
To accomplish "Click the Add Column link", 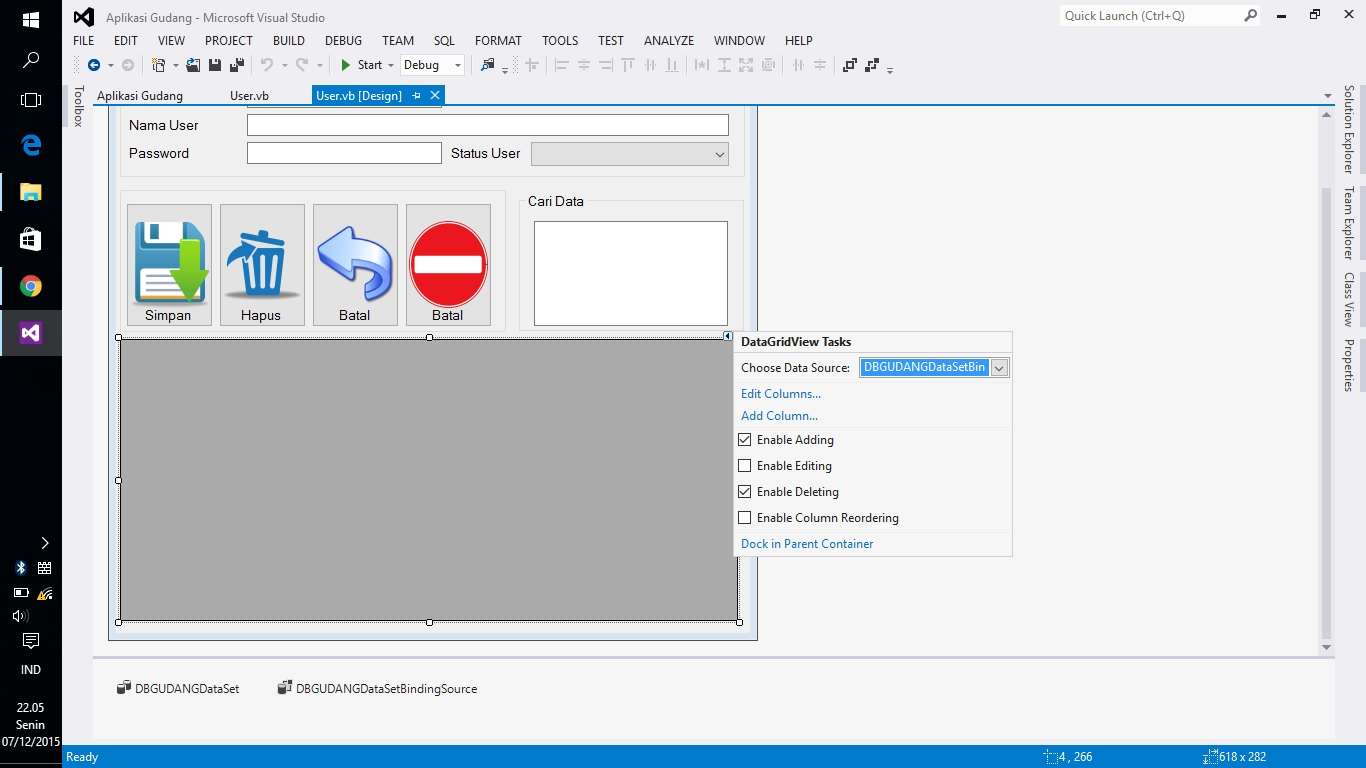I will coord(779,416).
